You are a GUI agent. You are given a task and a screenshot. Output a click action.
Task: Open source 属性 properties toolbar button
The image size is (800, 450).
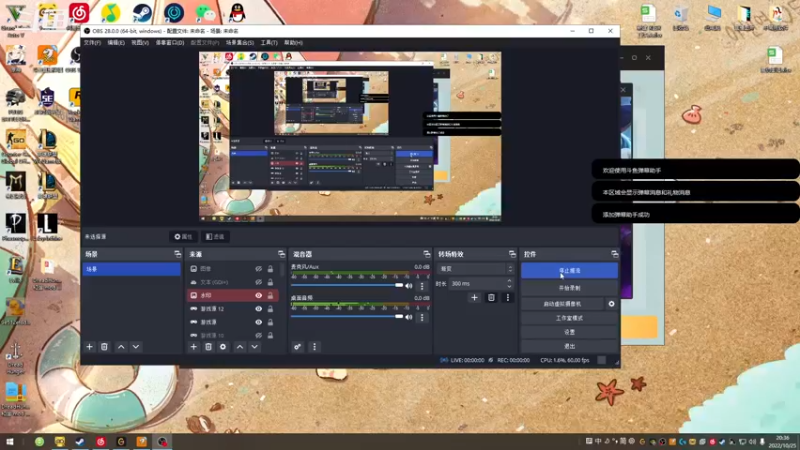(x=183, y=237)
